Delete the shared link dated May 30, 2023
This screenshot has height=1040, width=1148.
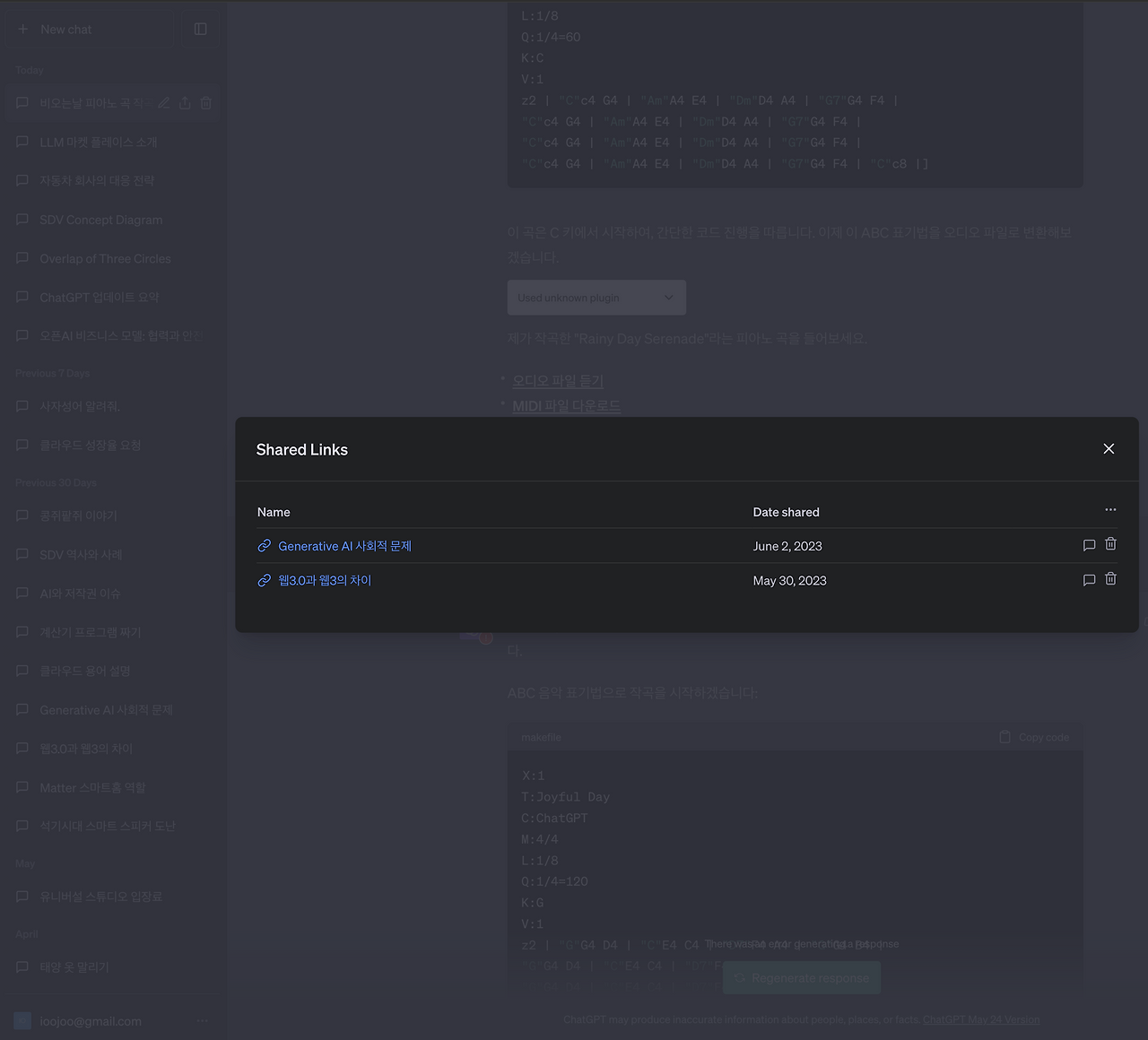[1110, 579]
